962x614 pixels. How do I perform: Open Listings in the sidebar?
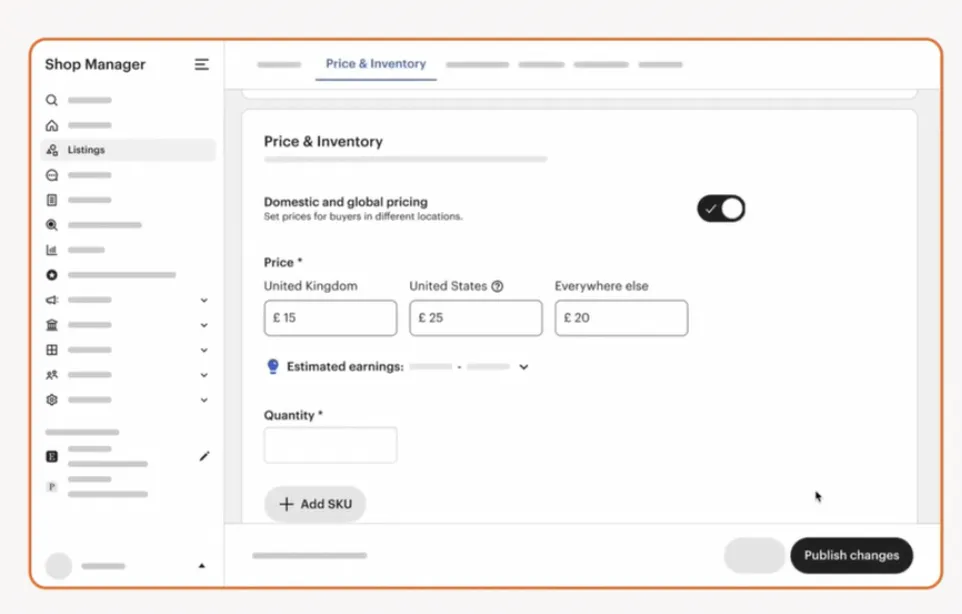click(x=86, y=150)
